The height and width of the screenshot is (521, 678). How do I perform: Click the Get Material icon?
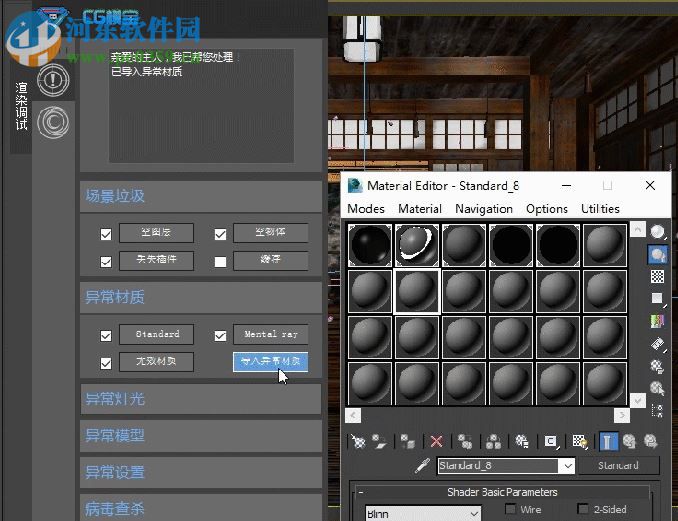(x=358, y=441)
